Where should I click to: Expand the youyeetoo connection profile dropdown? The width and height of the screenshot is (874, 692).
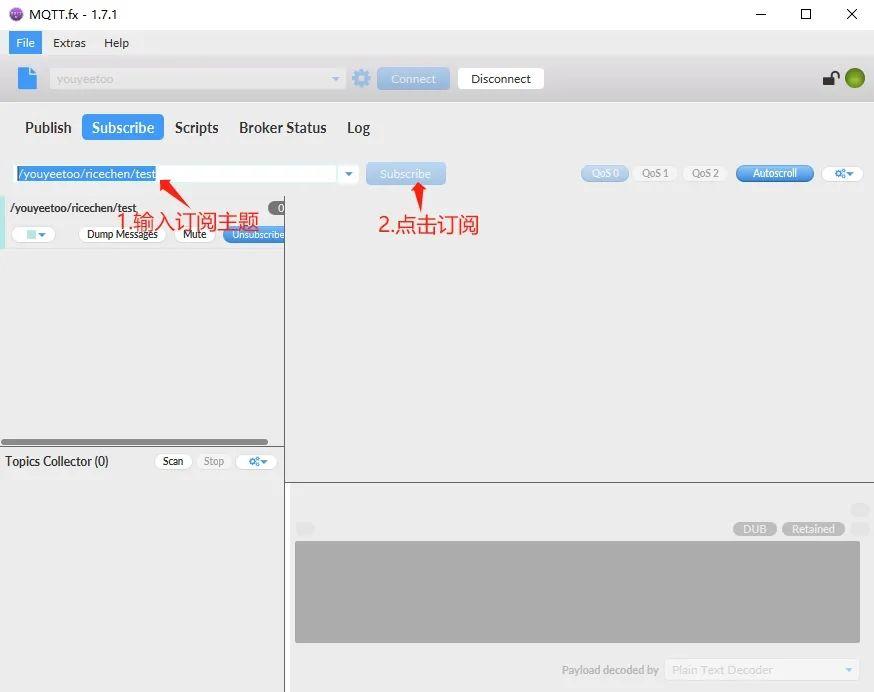point(336,79)
